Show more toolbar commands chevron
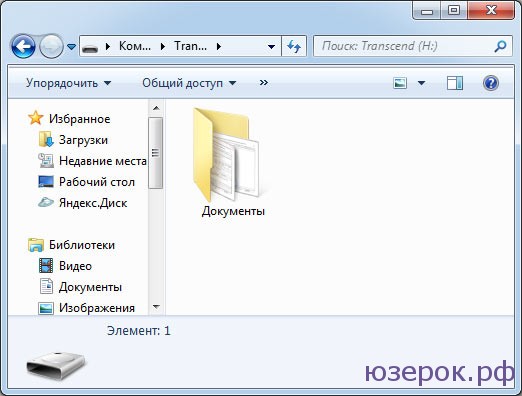Viewport: 522px width, 396px height. point(264,82)
